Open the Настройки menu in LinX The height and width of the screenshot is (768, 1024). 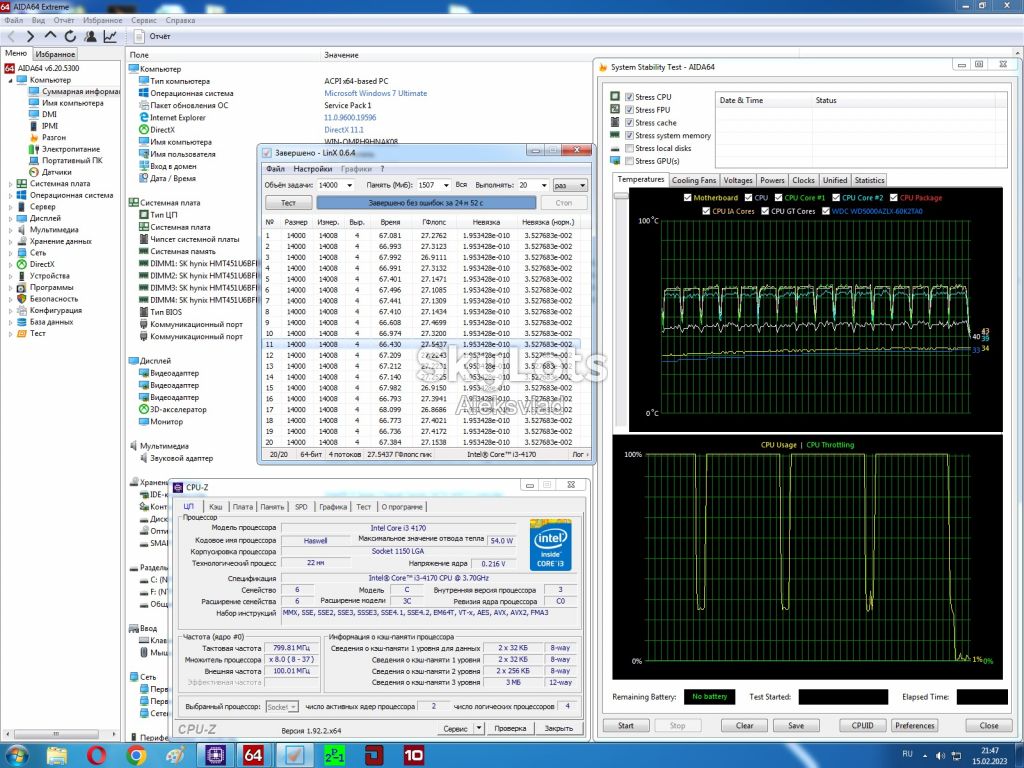(x=312, y=168)
